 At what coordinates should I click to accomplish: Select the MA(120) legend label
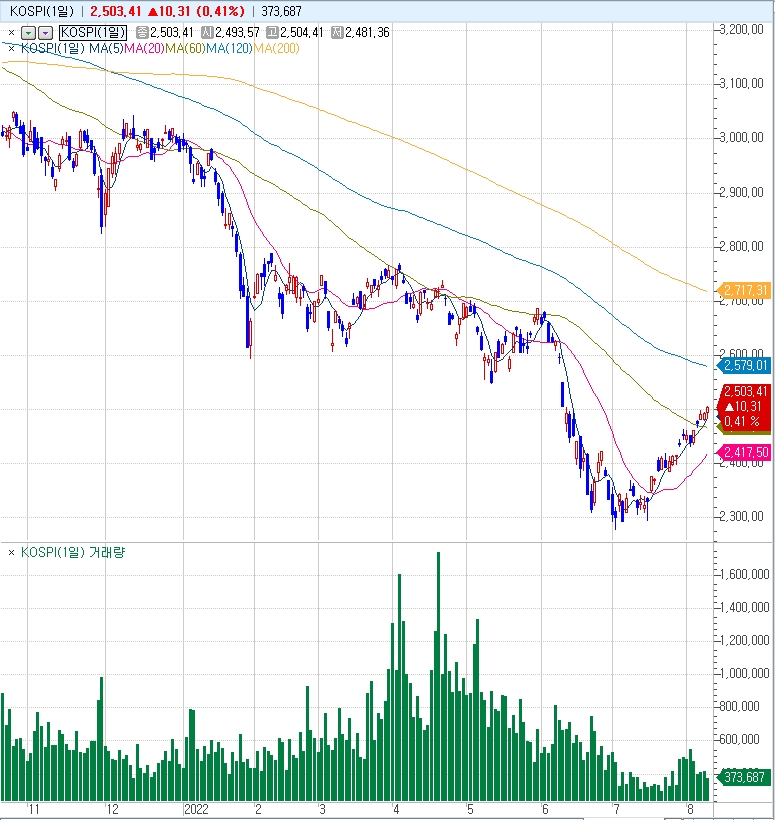click(230, 49)
